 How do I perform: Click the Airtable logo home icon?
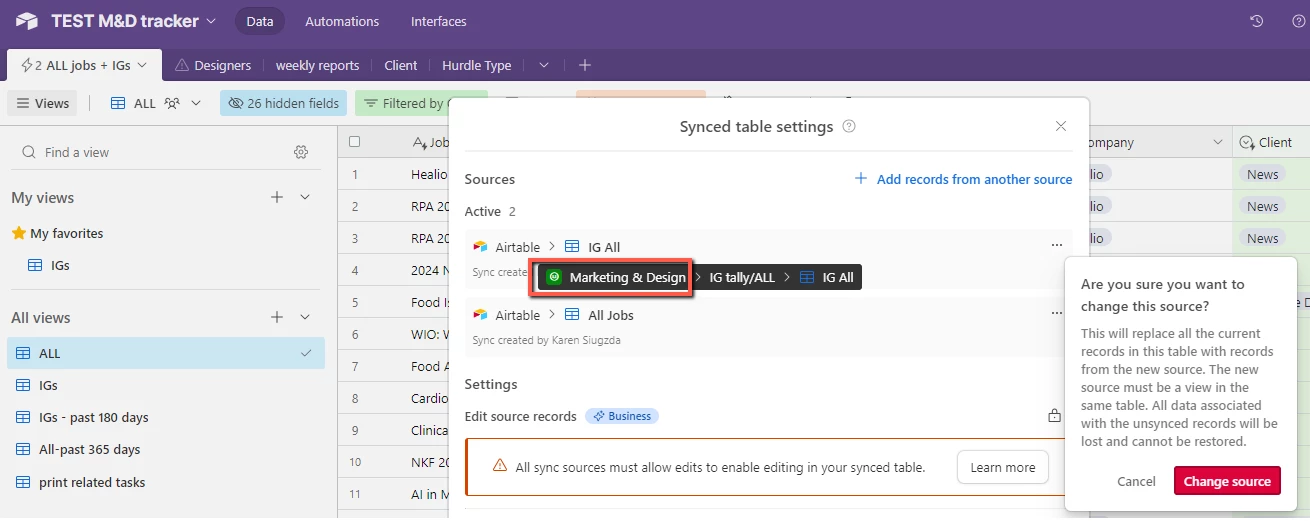(x=27, y=21)
